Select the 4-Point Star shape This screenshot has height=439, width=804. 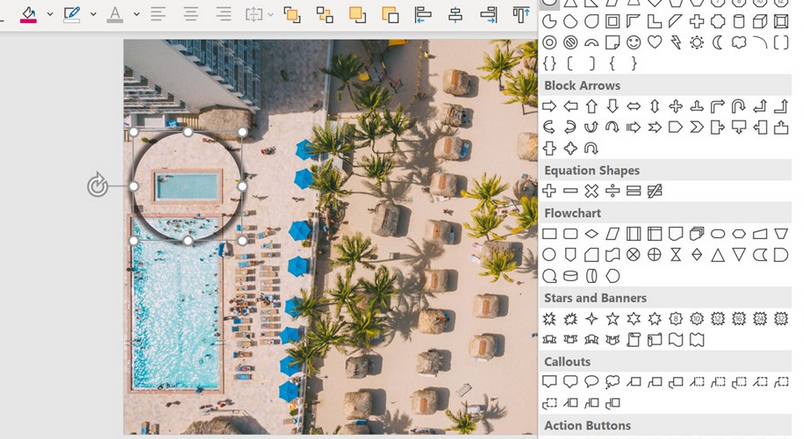click(592, 319)
